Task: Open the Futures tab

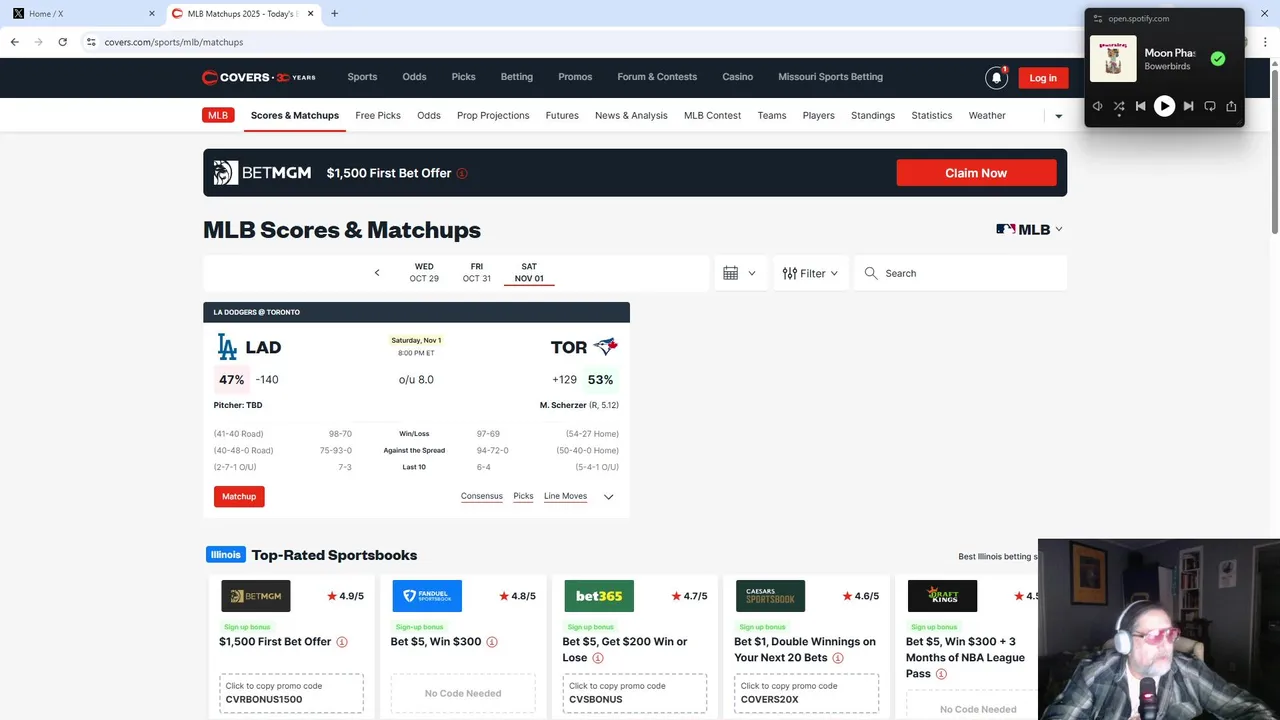Action: coord(562,115)
